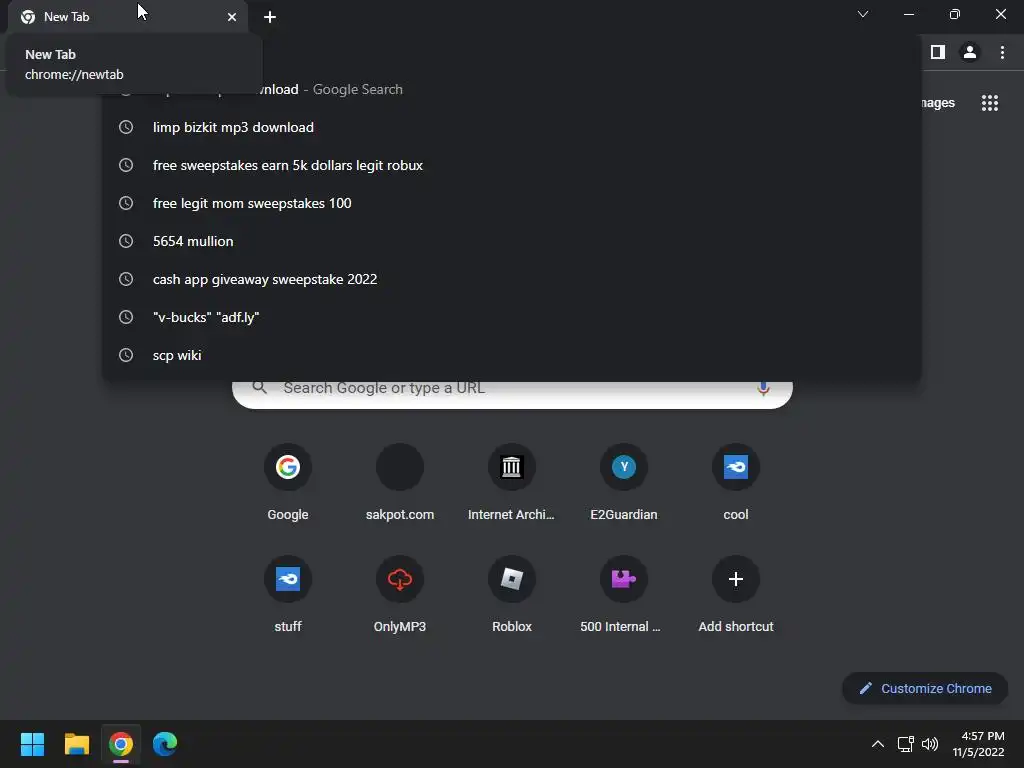The height and width of the screenshot is (768, 1024).
Task: Open a new tab with the plus button
Action: coord(270,17)
